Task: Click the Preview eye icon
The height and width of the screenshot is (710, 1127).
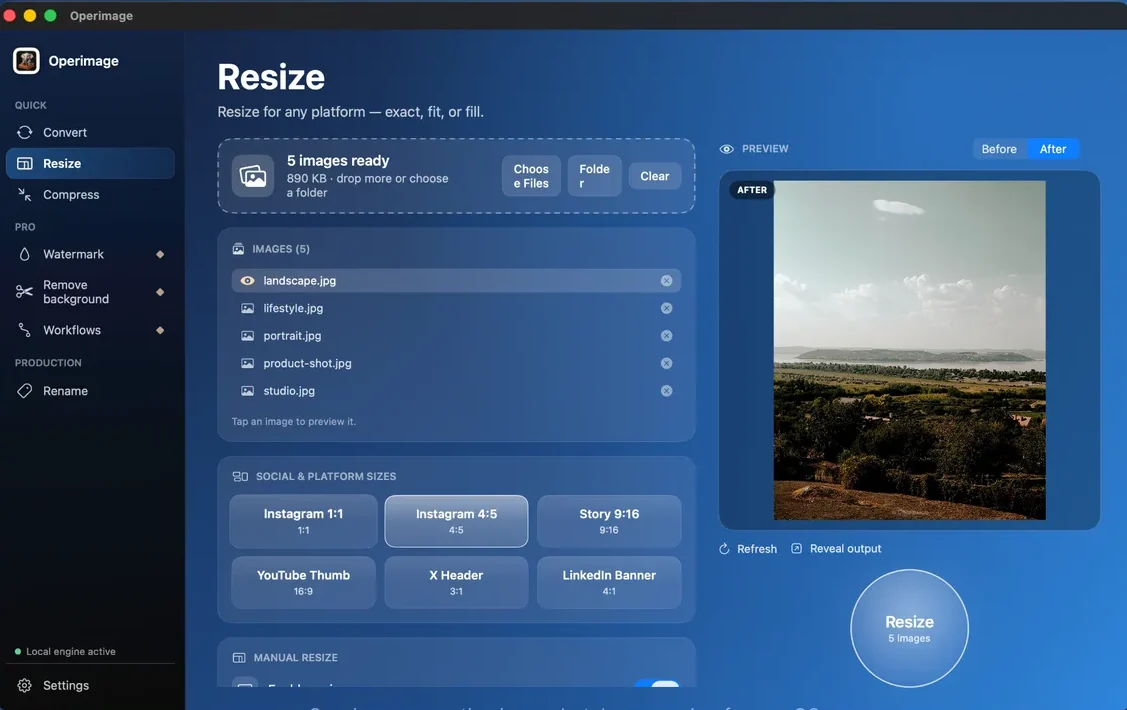Action: click(727, 149)
